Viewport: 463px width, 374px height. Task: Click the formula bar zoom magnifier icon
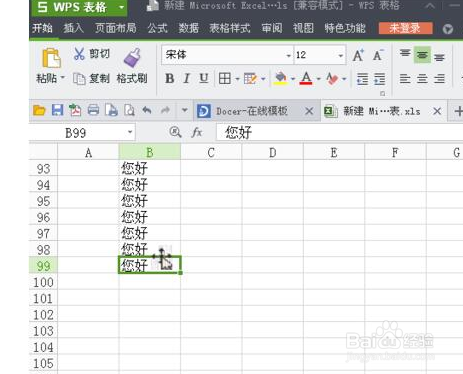[x=175, y=132]
